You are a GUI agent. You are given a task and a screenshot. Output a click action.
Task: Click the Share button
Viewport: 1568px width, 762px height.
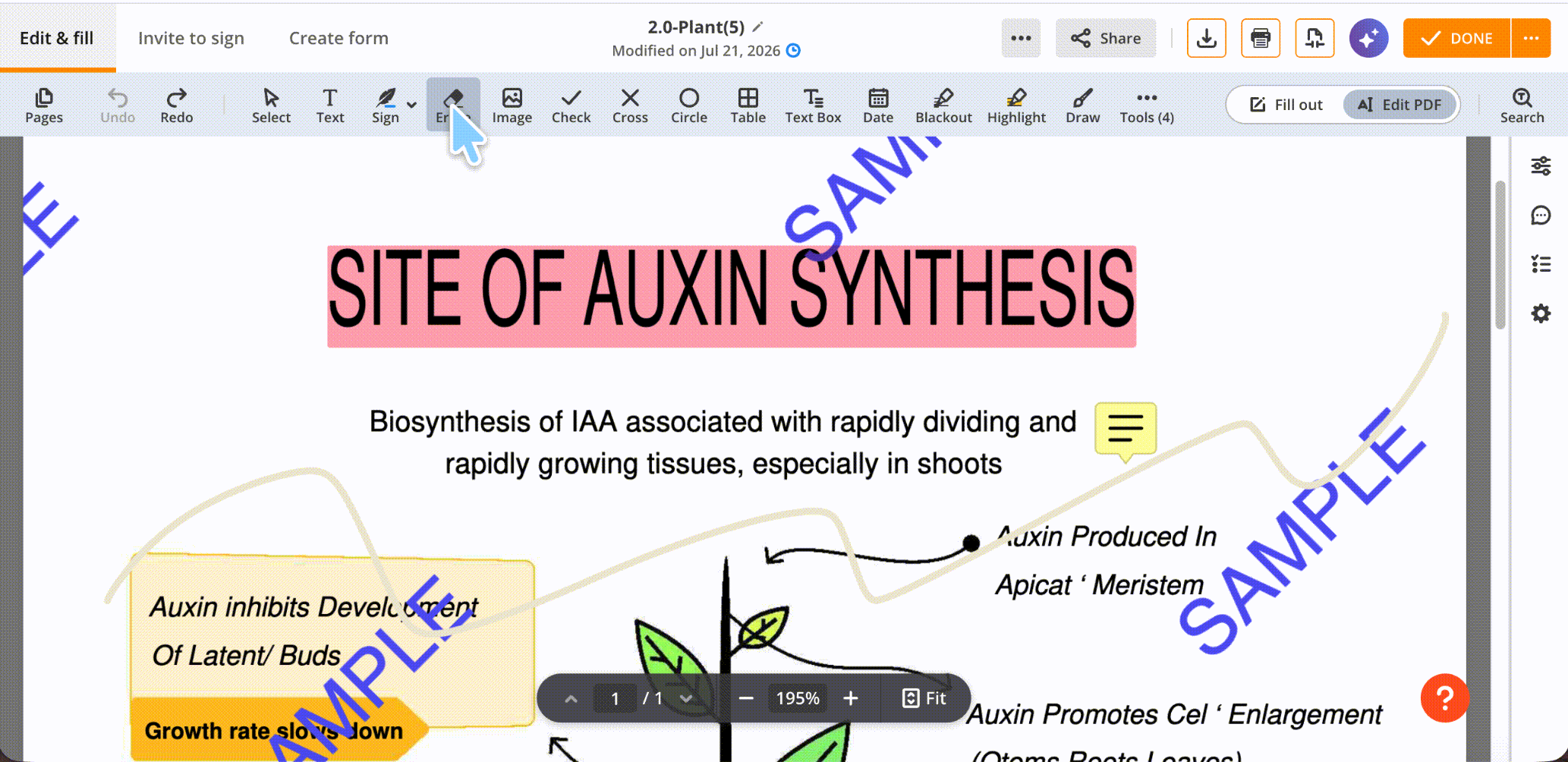click(1106, 38)
